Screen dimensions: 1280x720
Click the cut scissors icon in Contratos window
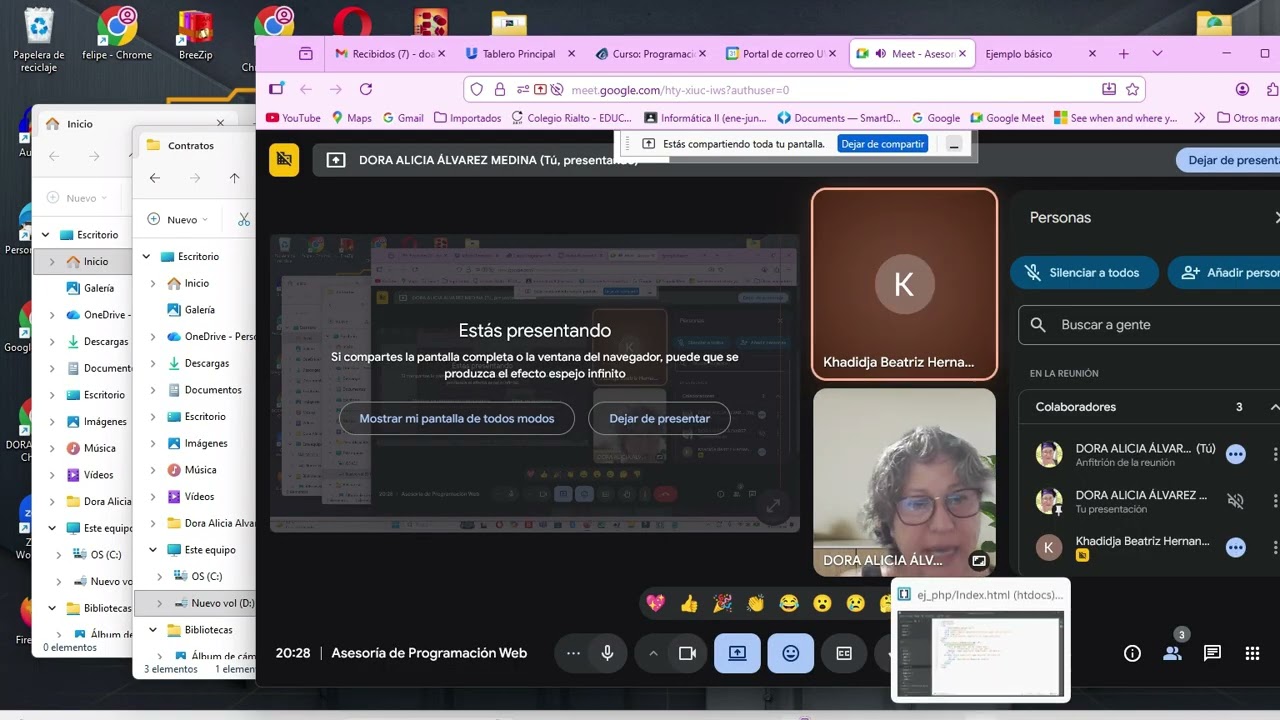point(244,219)
